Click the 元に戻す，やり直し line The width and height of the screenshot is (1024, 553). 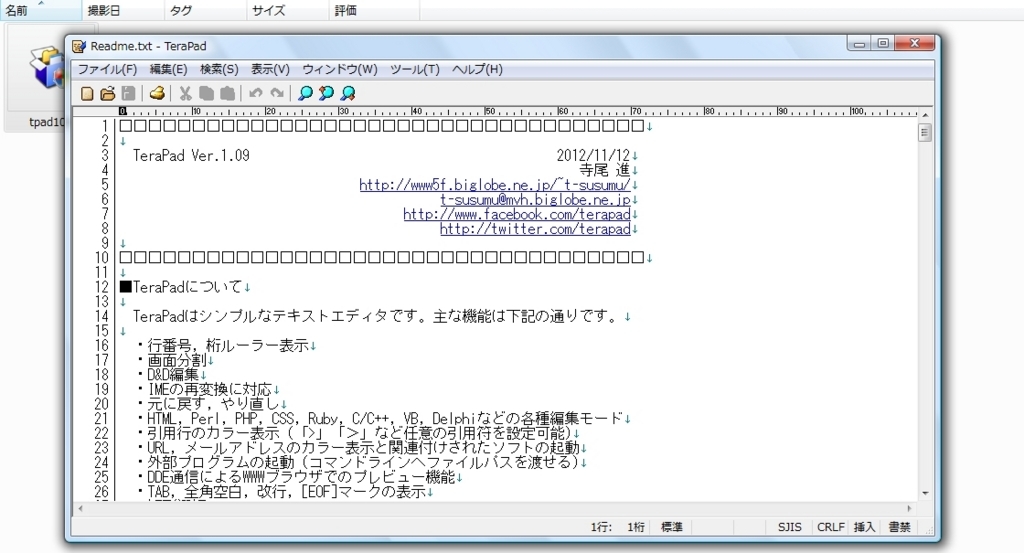(208, 404)
